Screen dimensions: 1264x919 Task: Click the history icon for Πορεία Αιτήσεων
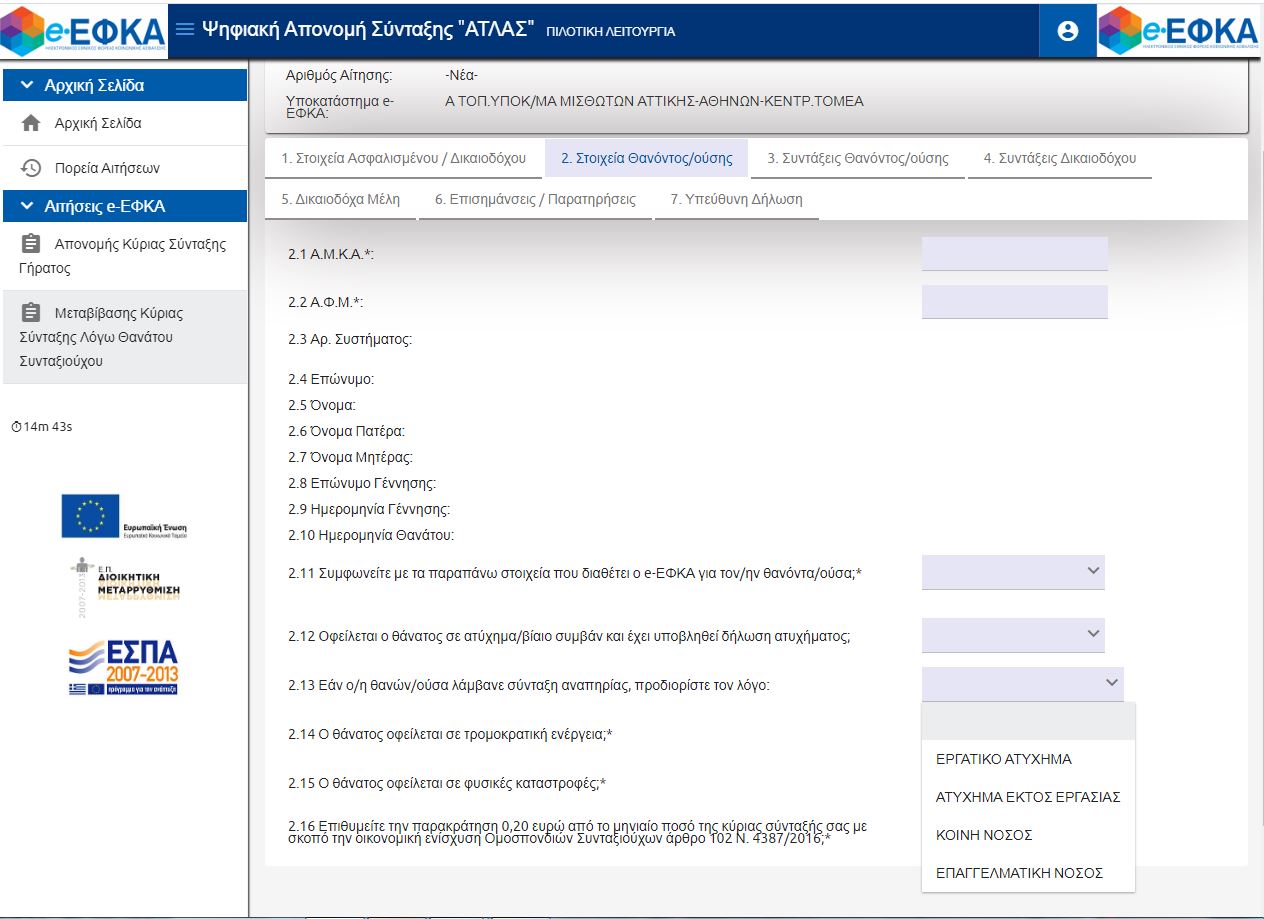[x=31, y=168]
